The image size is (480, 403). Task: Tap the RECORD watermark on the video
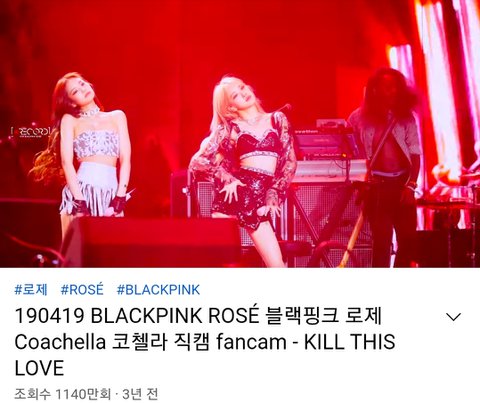(x=30, y=132)
